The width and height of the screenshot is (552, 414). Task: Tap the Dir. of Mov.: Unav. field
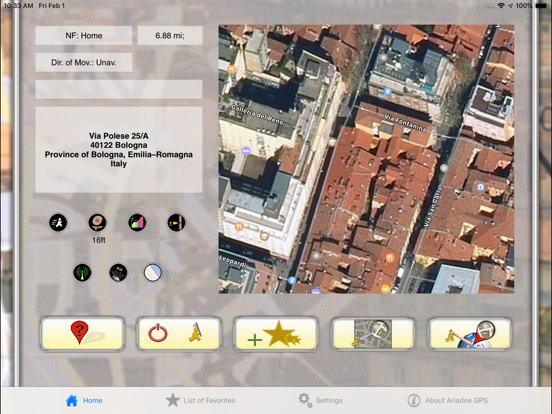(84, 62)
